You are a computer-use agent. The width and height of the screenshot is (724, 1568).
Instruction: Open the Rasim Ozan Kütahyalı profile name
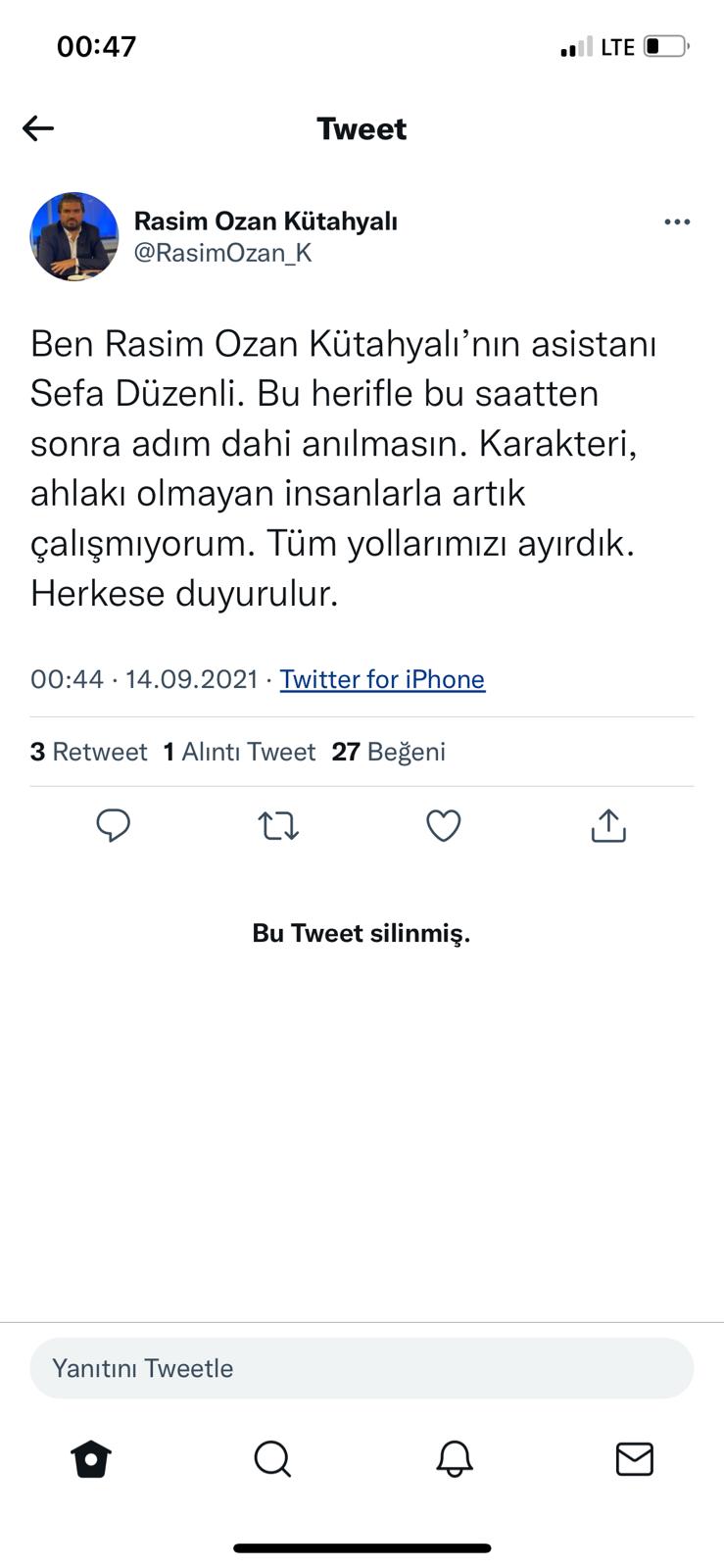(x=265, y=220)
